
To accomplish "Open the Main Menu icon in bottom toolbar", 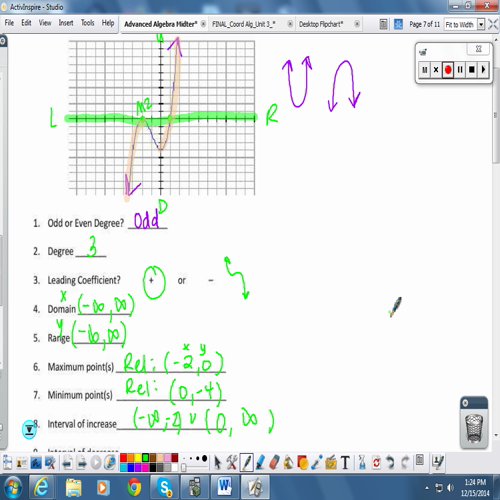I will coord(7,463).
